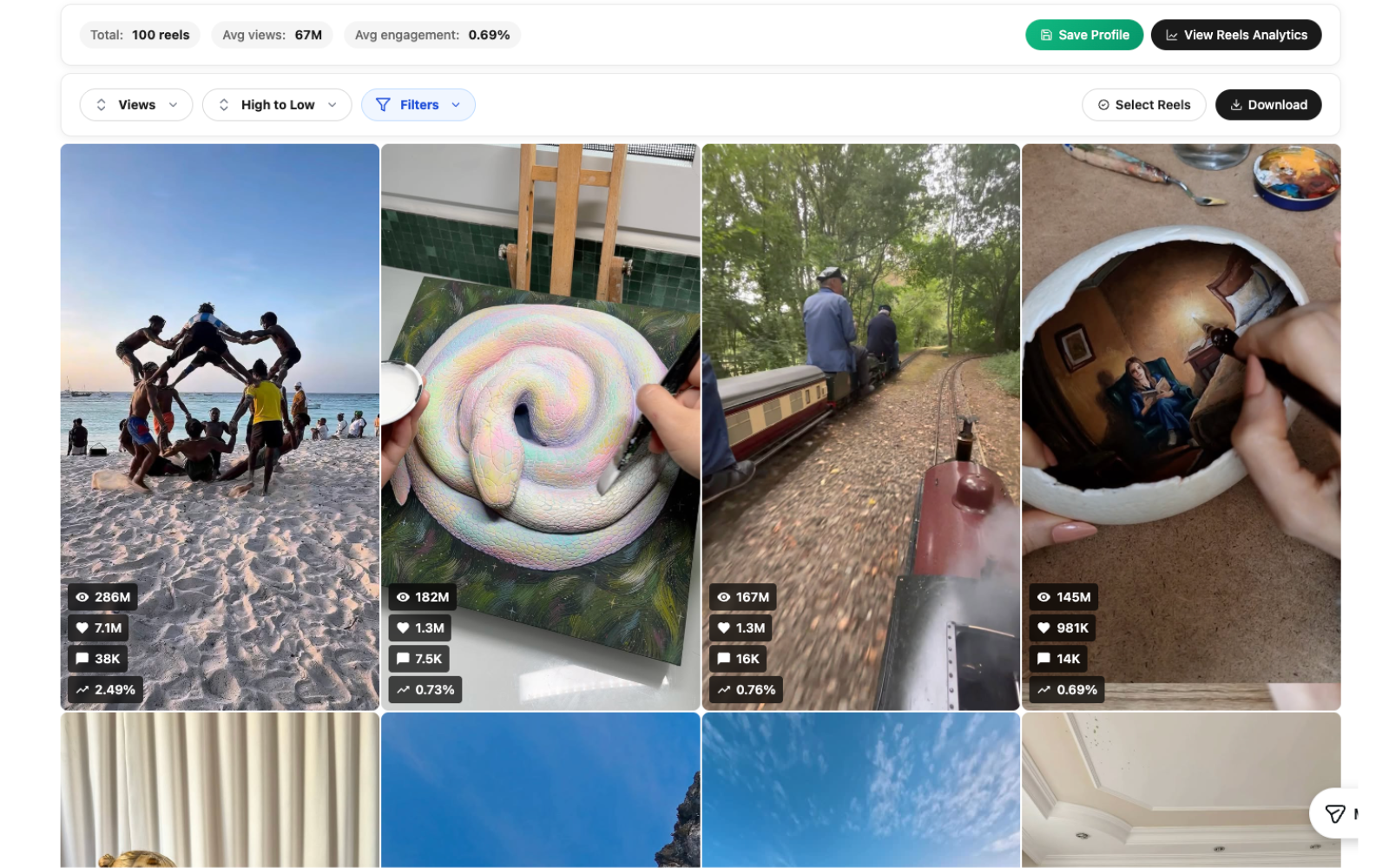Open the curtain reel in the second row
This screenshot has width=1389, height=868.
[220, 790]
